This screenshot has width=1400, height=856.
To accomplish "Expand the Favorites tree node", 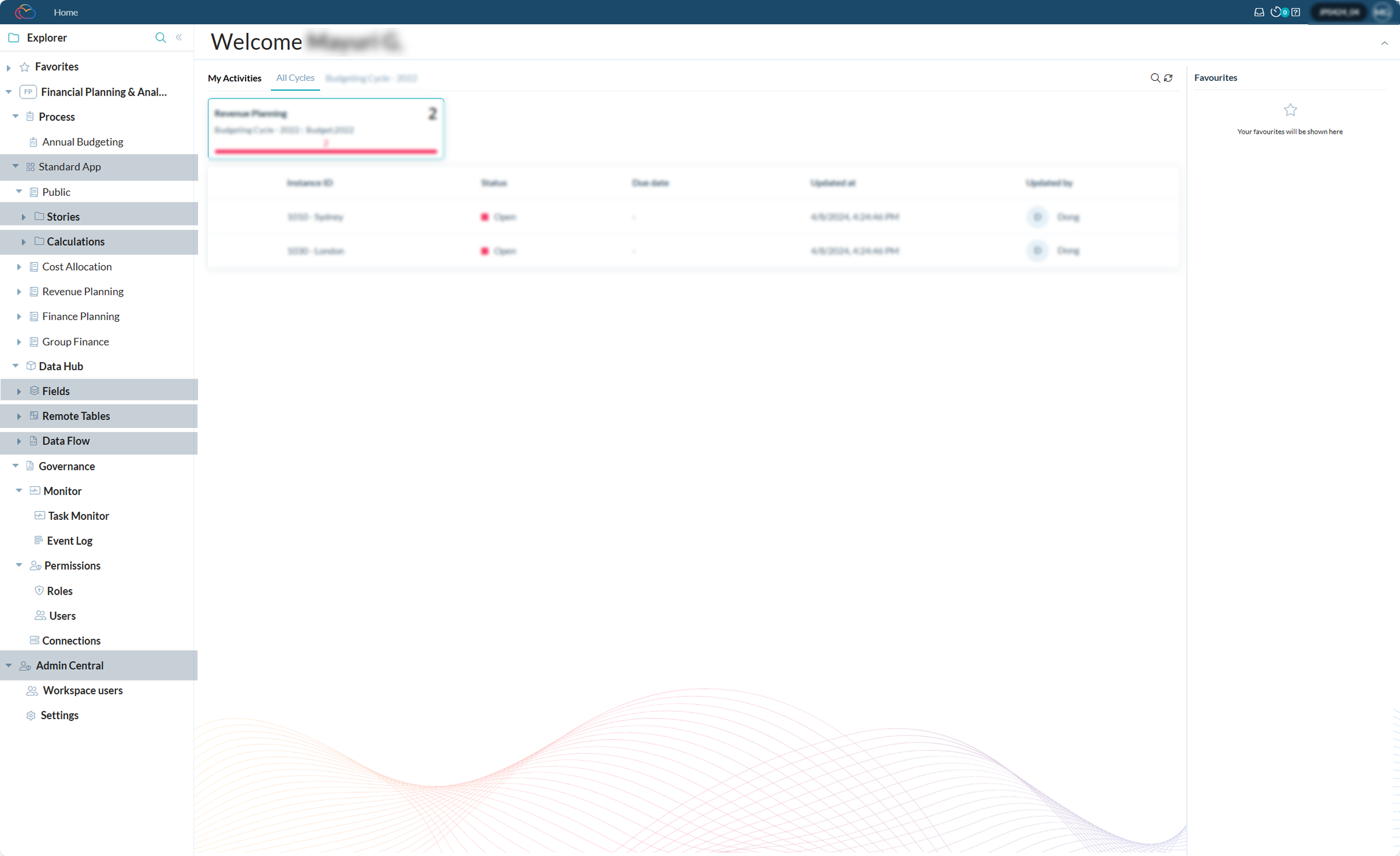I will pos(9,67).
